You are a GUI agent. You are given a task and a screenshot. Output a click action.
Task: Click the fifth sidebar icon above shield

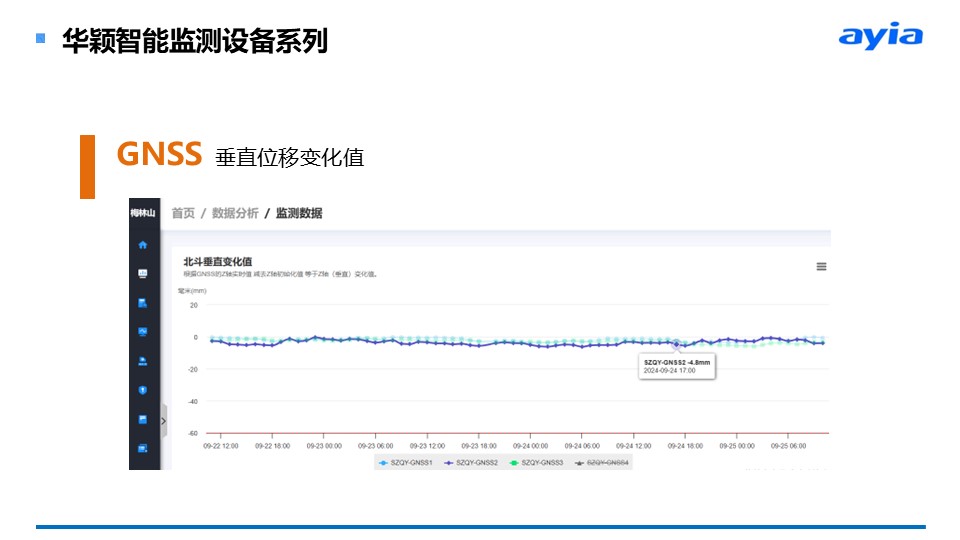click(x=142, y=361)
